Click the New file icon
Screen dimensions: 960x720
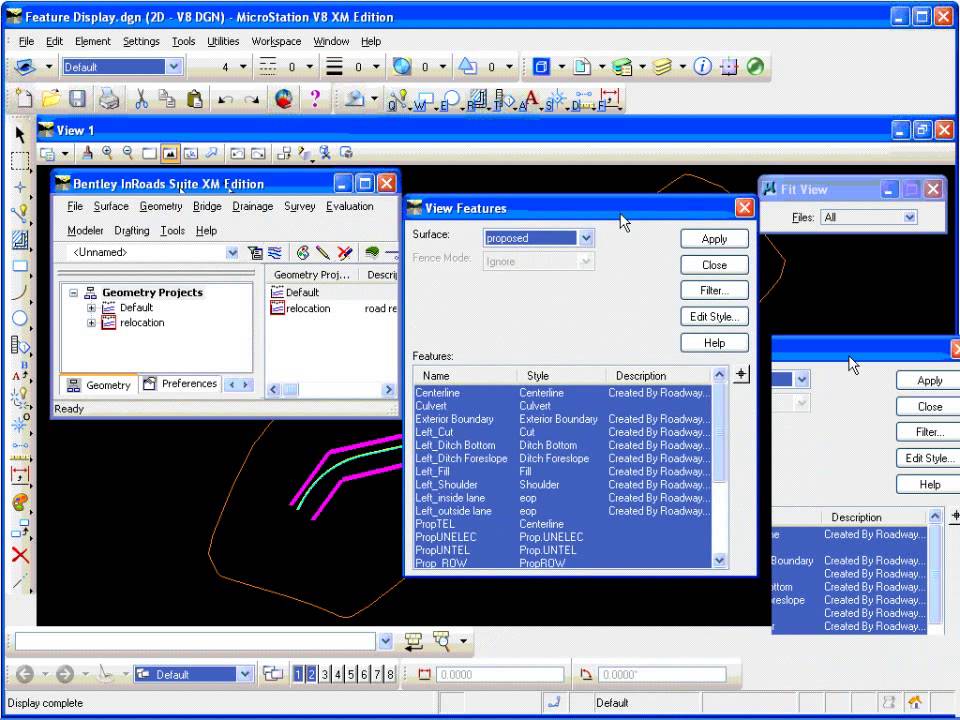[x=23, y=99]
